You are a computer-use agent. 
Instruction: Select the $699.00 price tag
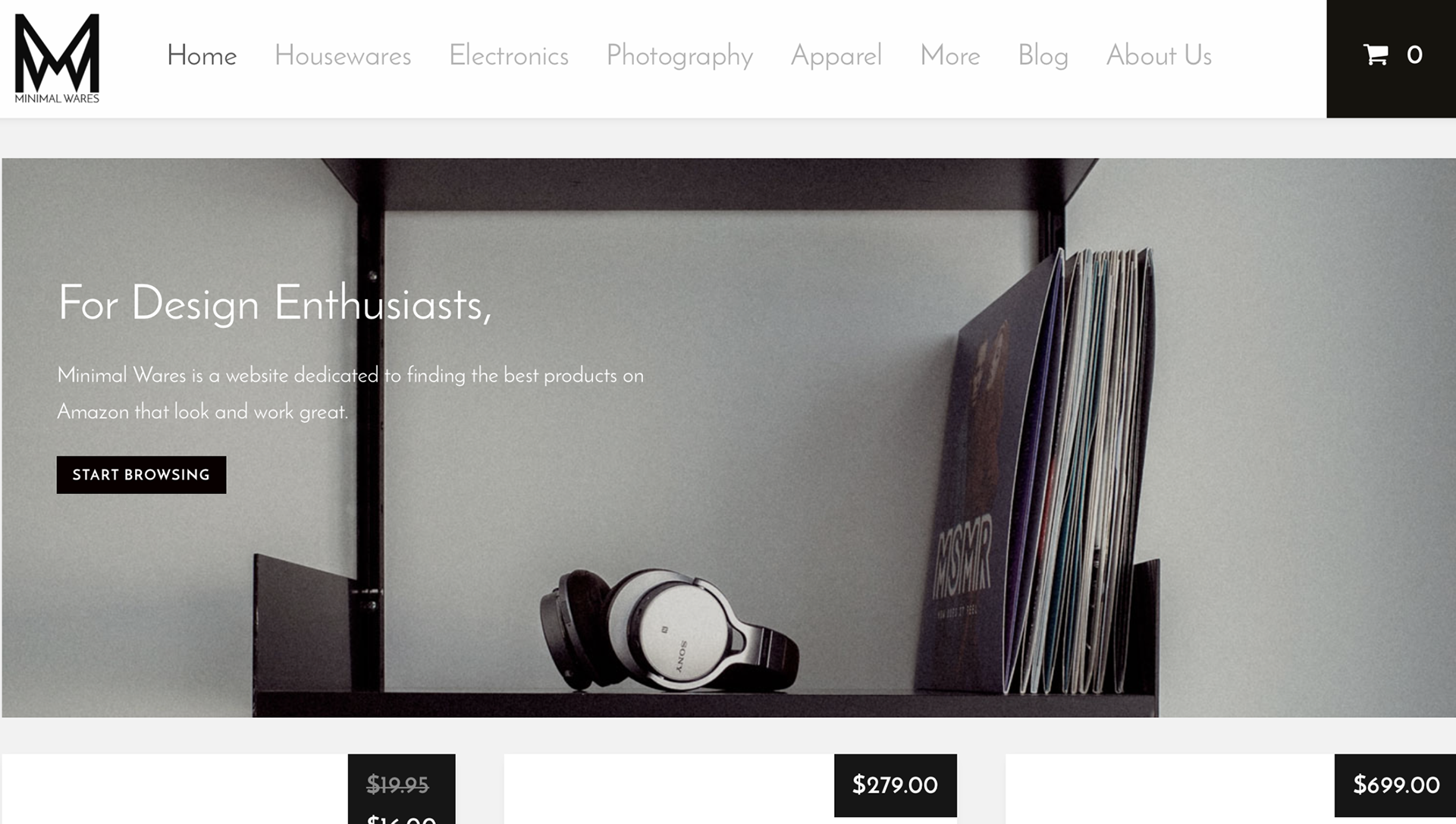click(x=1395, y=785)
